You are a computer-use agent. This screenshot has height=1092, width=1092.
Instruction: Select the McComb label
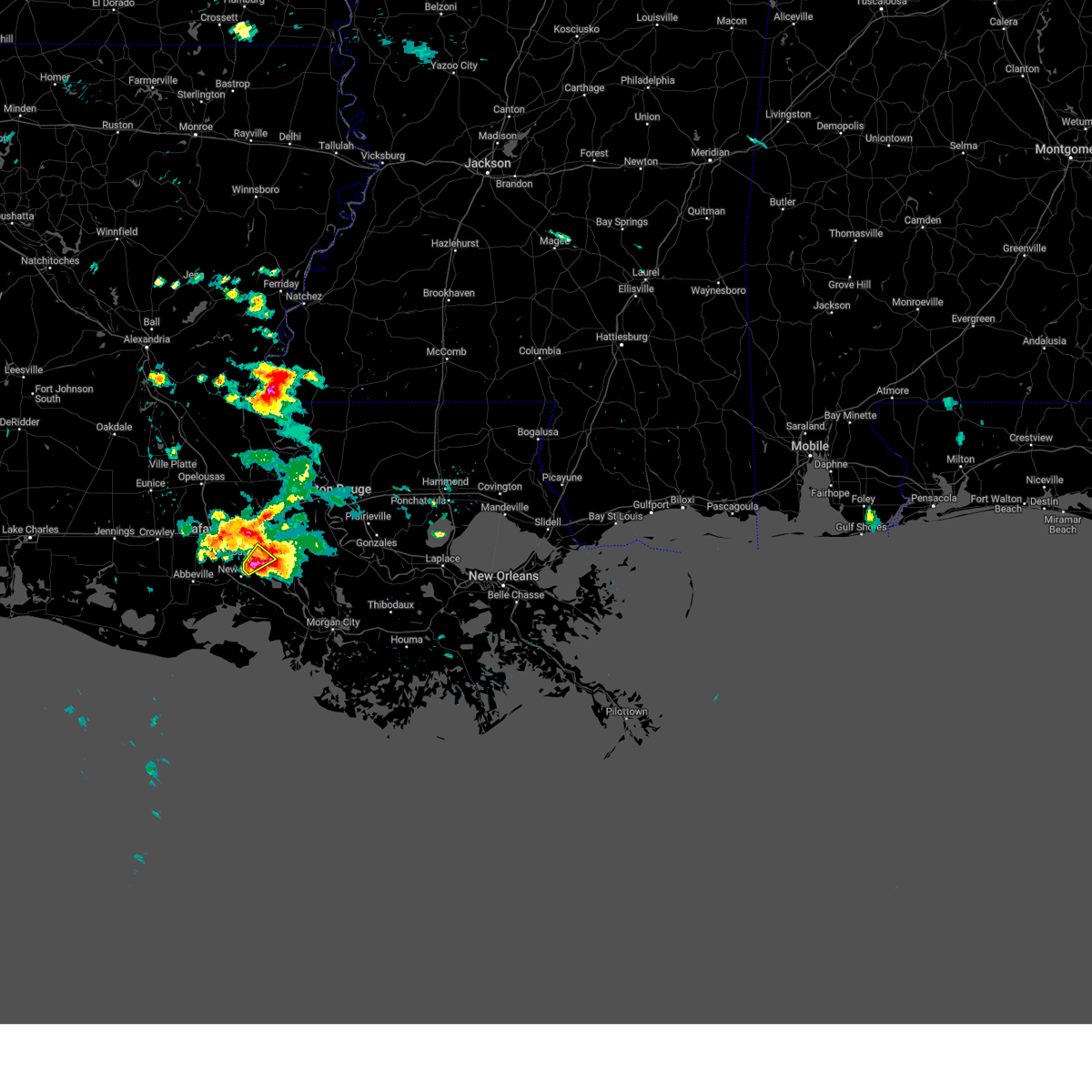[x=446, y=352]
